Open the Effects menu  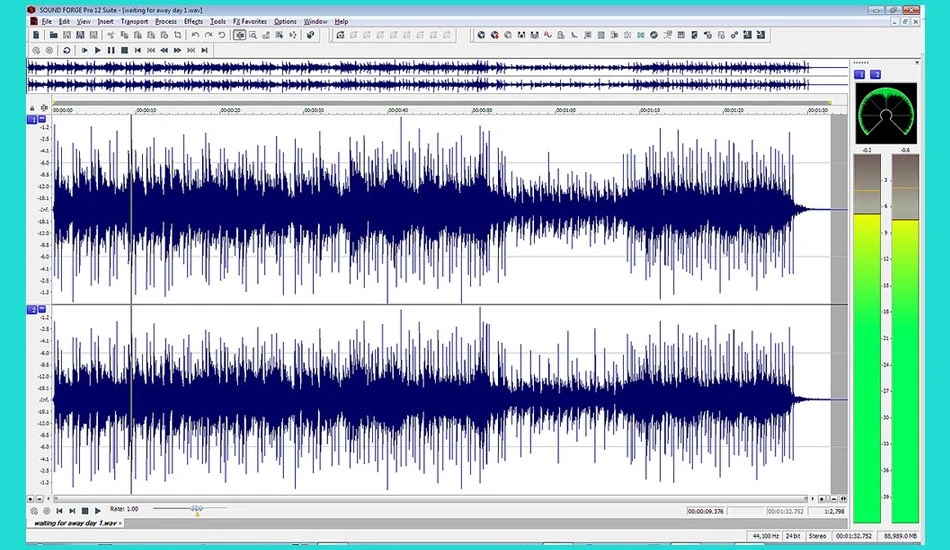193,21
